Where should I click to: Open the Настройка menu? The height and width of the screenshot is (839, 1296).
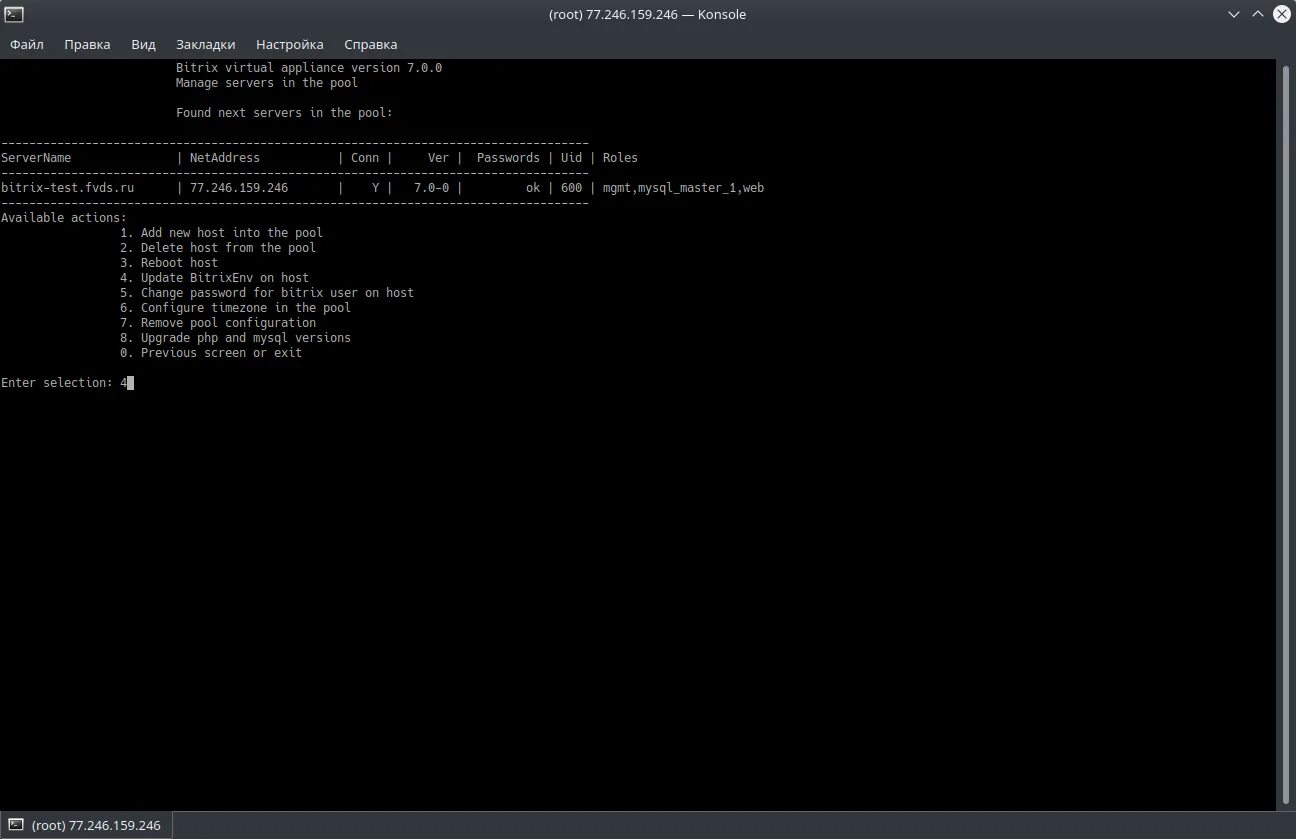289,44
